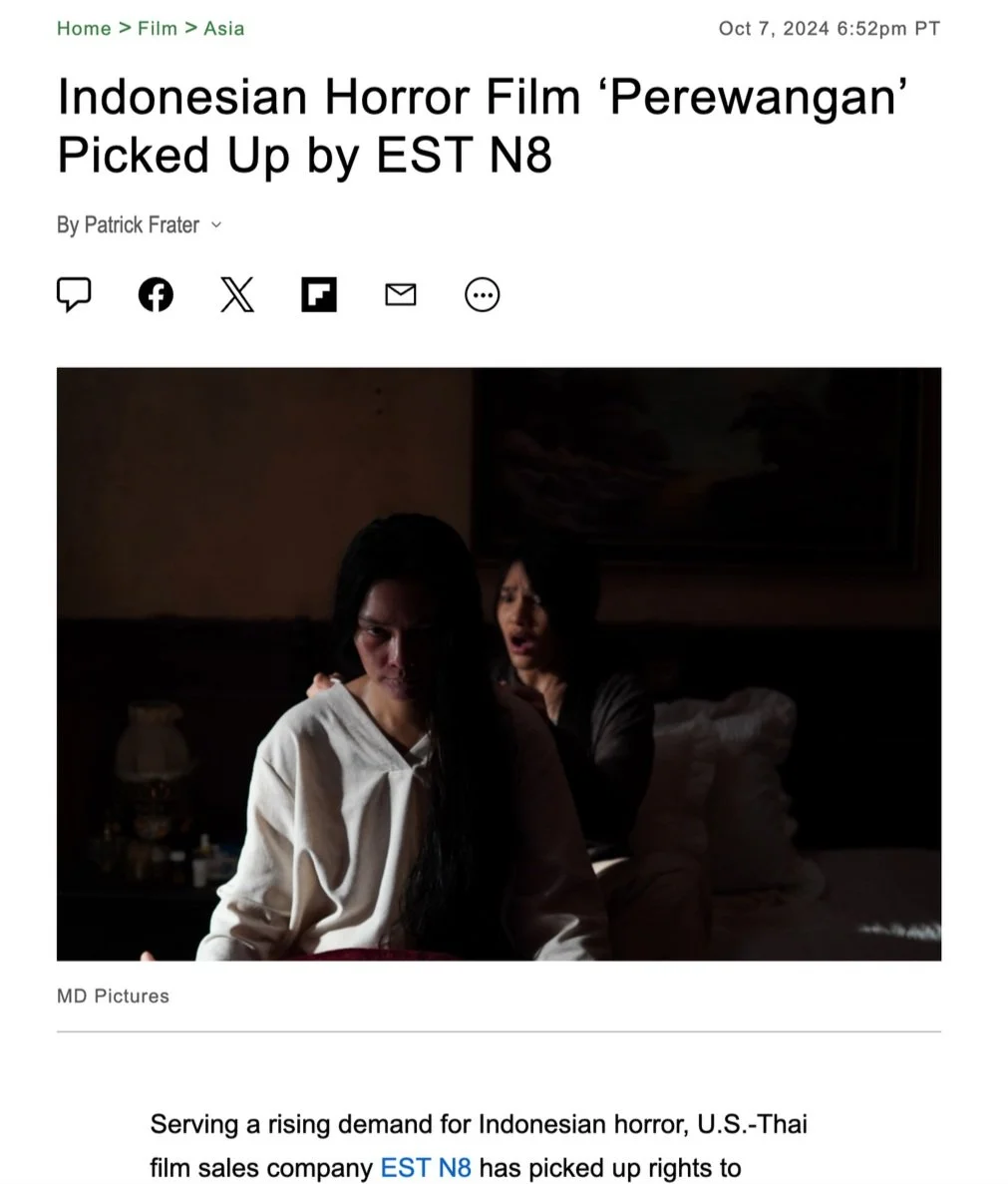Click the MD Pictures photo credit
The image size is (1008, 1184).
114,996
